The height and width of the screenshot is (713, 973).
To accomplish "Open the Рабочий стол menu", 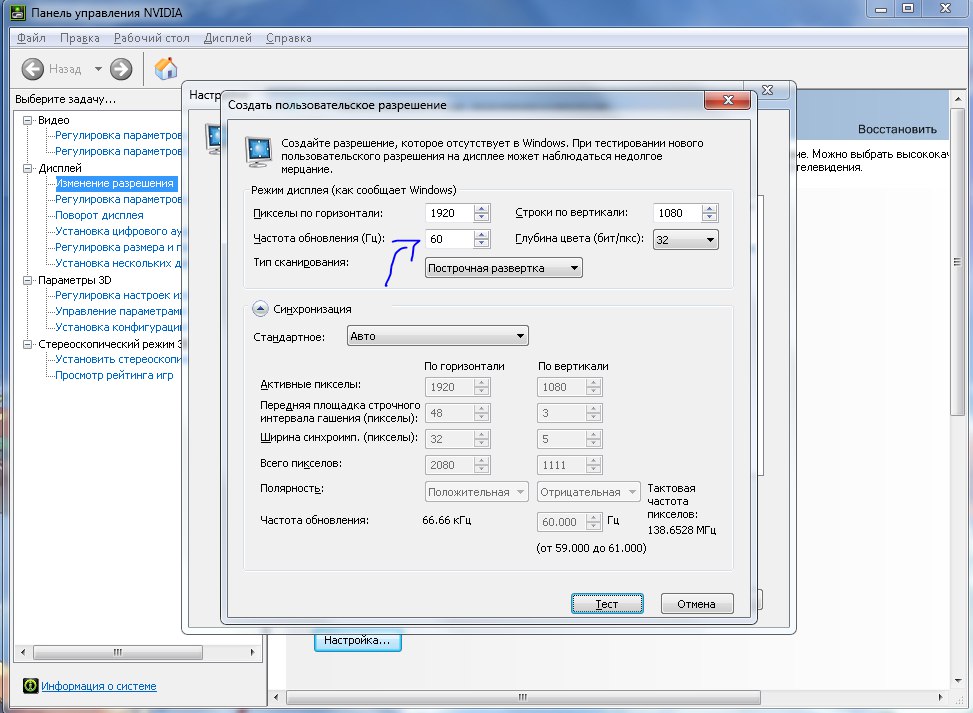I will [x=151, y=38].
